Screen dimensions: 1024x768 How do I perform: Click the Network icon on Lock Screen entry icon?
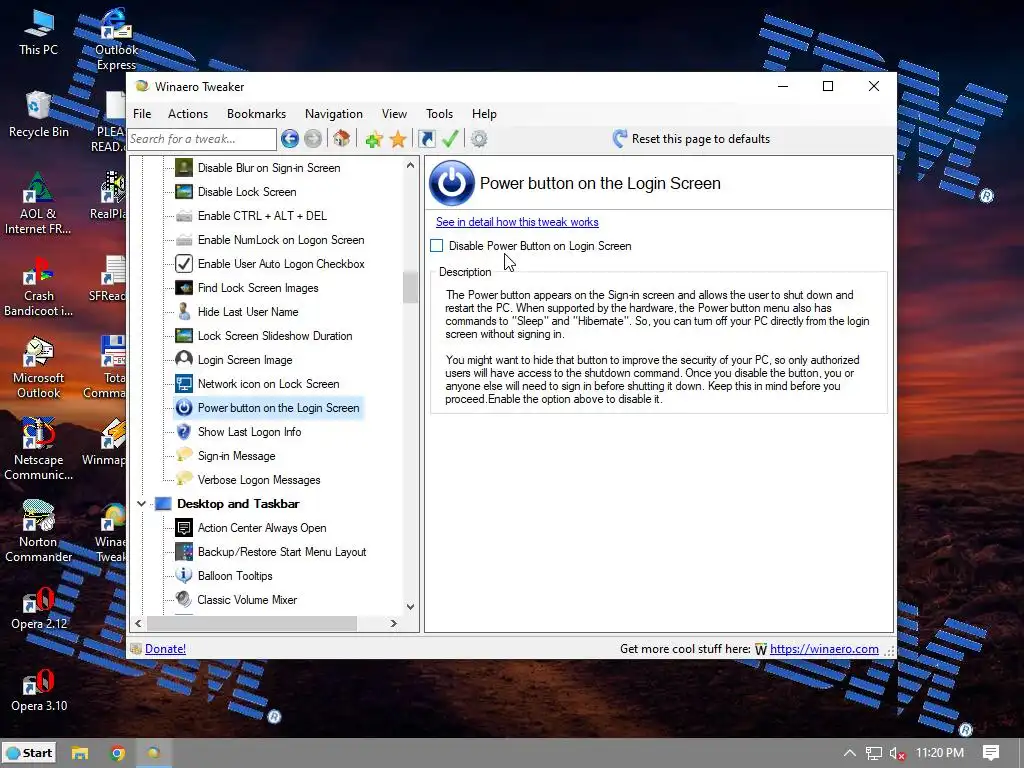pos(184,384)
